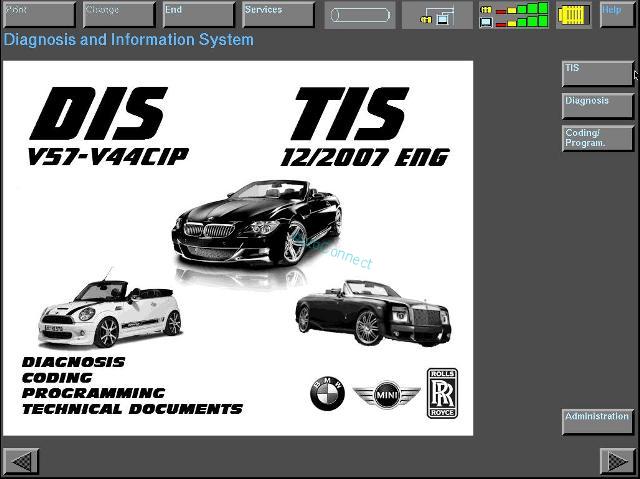The width and height of the screenshot is (640, 479).
Task: Click the large 'TIS' heading on the splash image
Action: (x=349, y=113)
